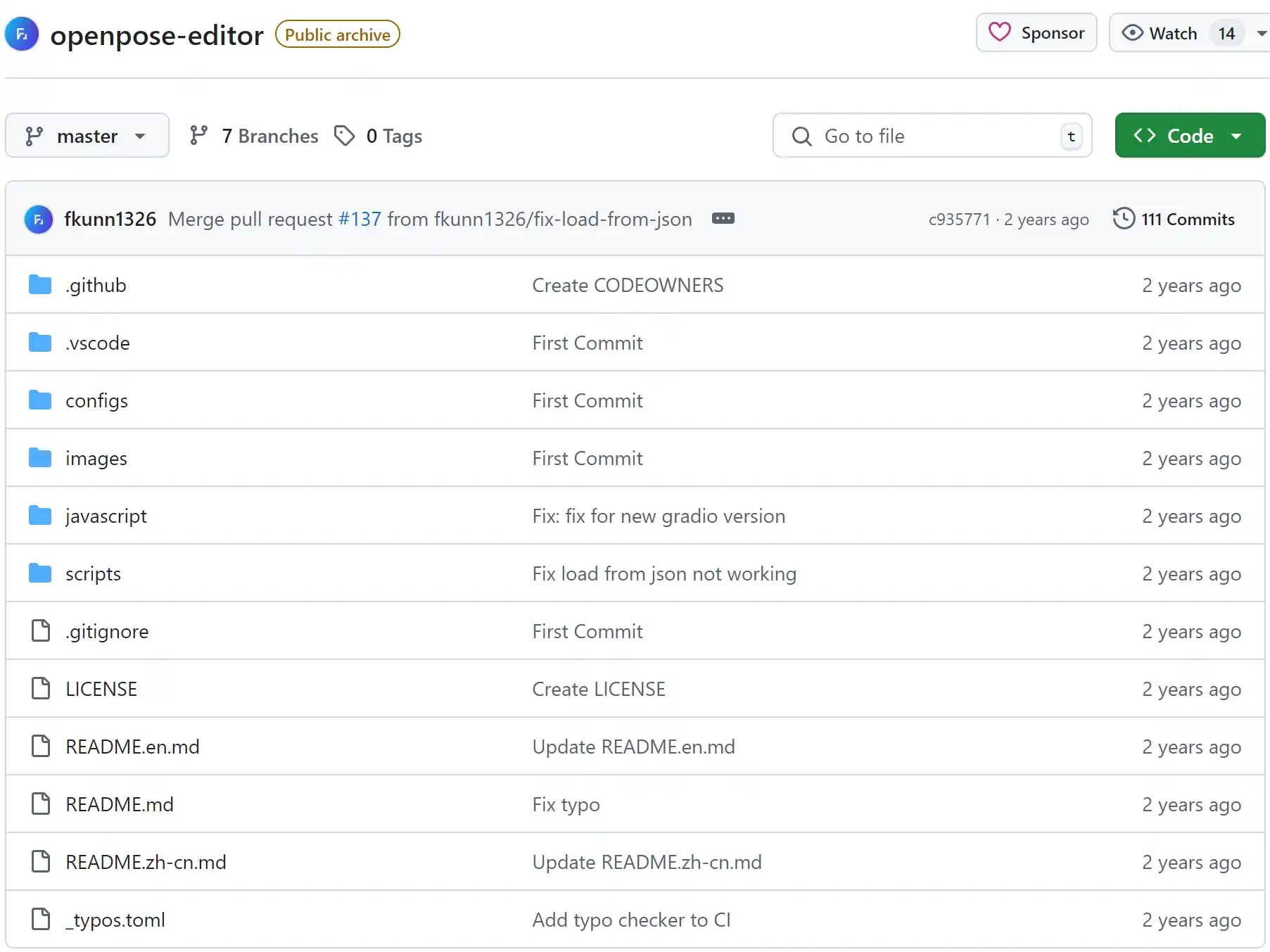Click the scripts folder icon
The height and width of the screenshot is (952, 1270).
tap(40, 573)
